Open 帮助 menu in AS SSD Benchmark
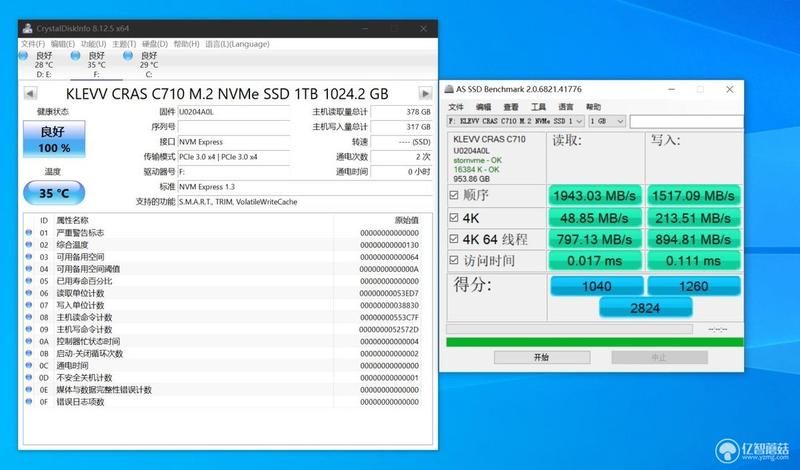The image size is (800, 470). tap(593, 107)
